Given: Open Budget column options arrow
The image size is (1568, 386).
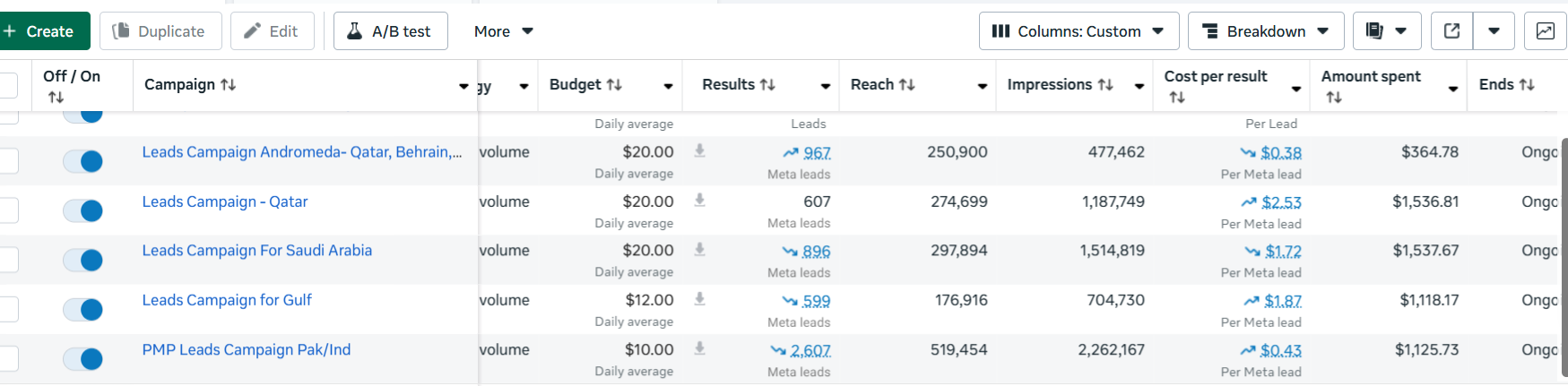Looking at the screenshot, I should tap(668, 86).
